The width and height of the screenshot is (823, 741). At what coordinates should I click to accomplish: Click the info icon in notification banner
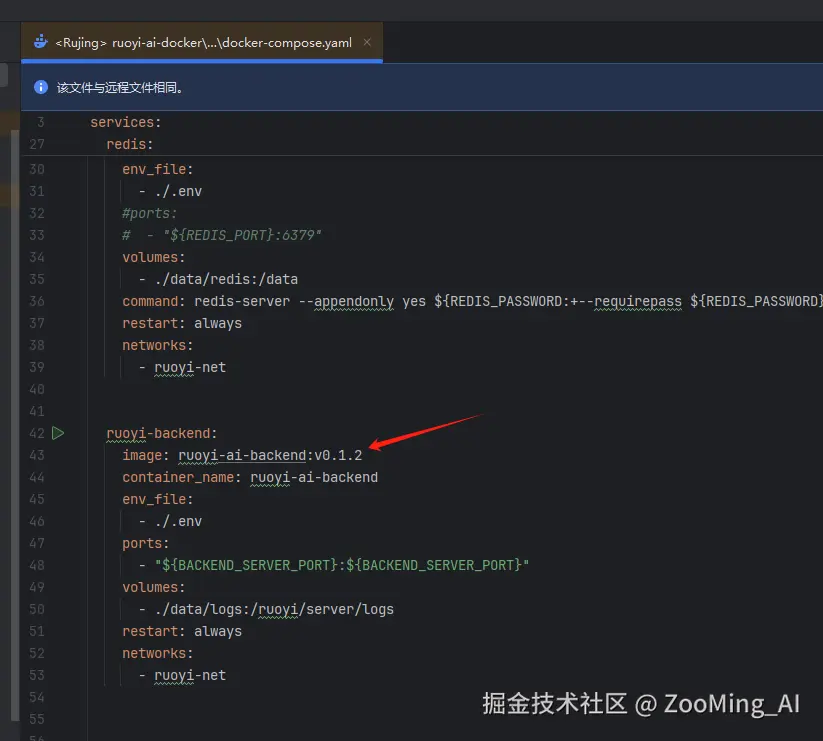pos(41,87)
